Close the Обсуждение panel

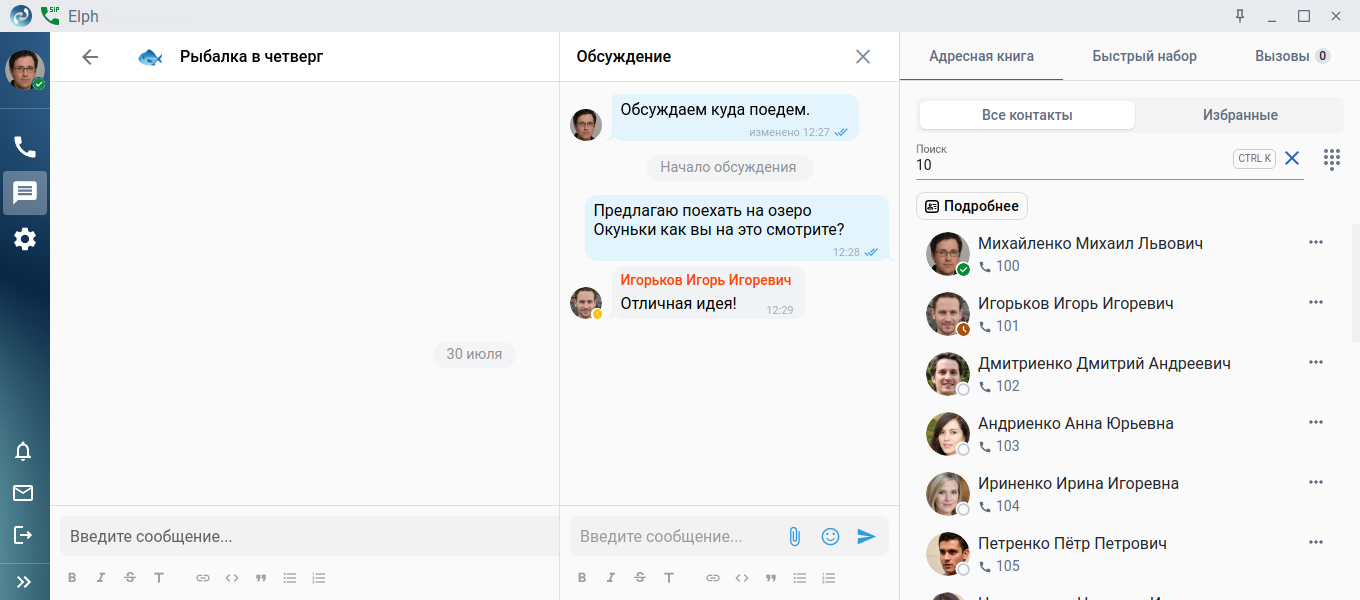coord(863,57)
